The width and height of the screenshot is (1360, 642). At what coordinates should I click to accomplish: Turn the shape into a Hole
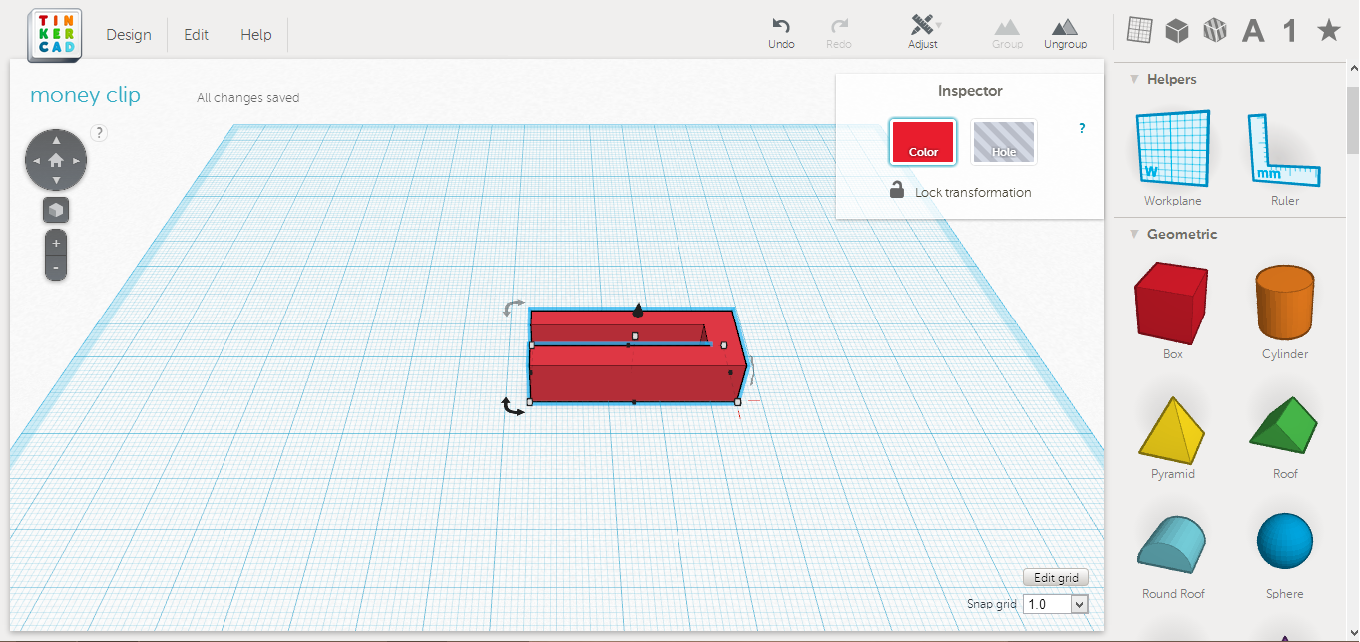pyautogui.click(x=1004, y=141)
